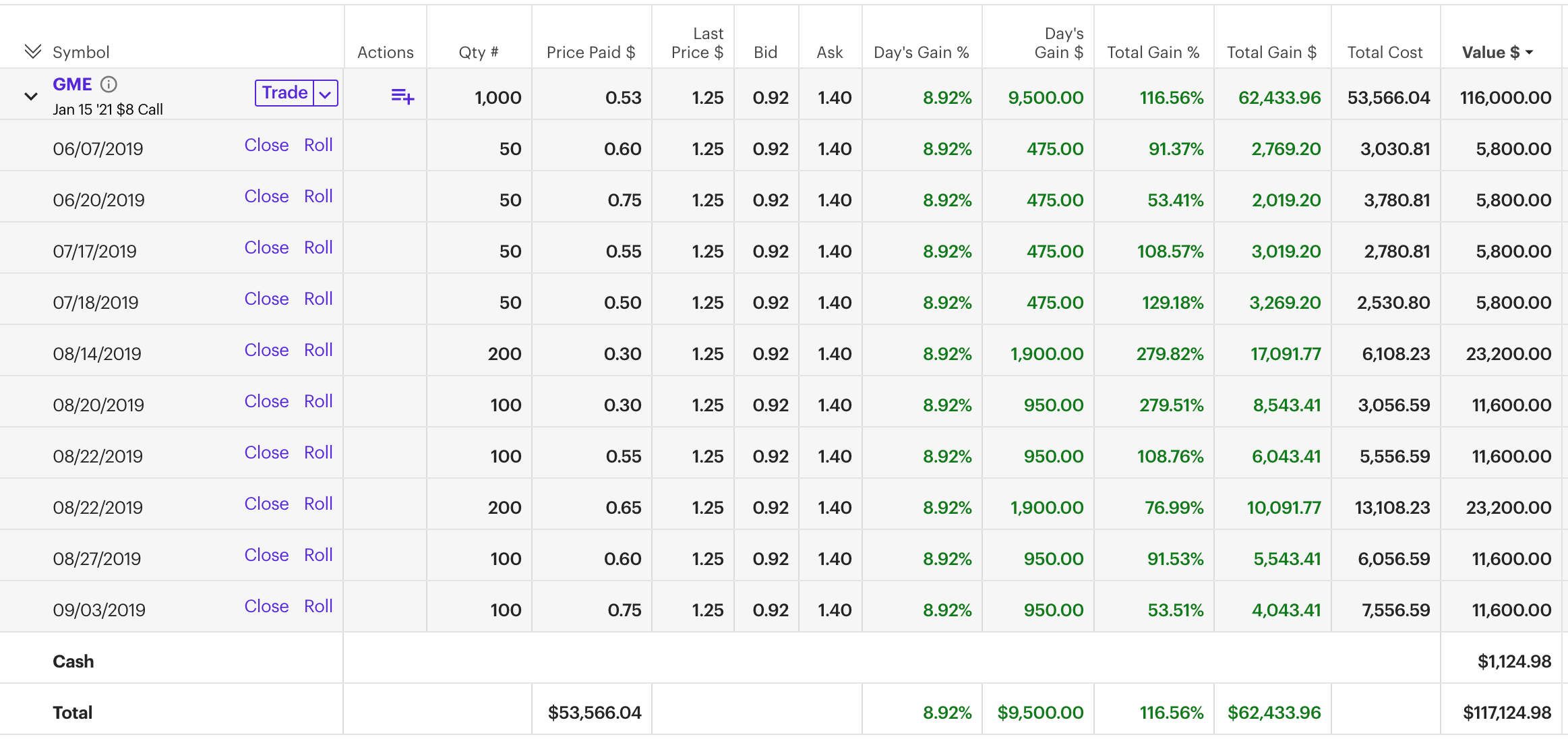Sort by Value $ column header
This screenshot has width=1568, height=739.
coord(1497,52)
